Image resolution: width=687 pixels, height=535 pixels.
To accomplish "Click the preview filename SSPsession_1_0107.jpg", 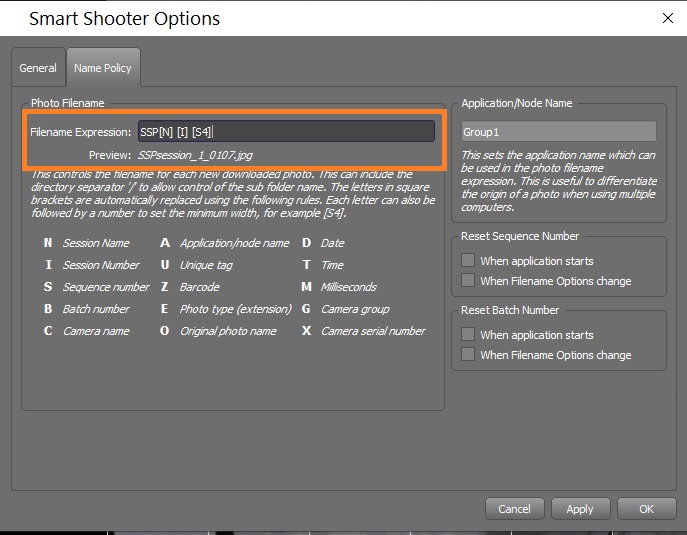I will (x=195, y=155).
